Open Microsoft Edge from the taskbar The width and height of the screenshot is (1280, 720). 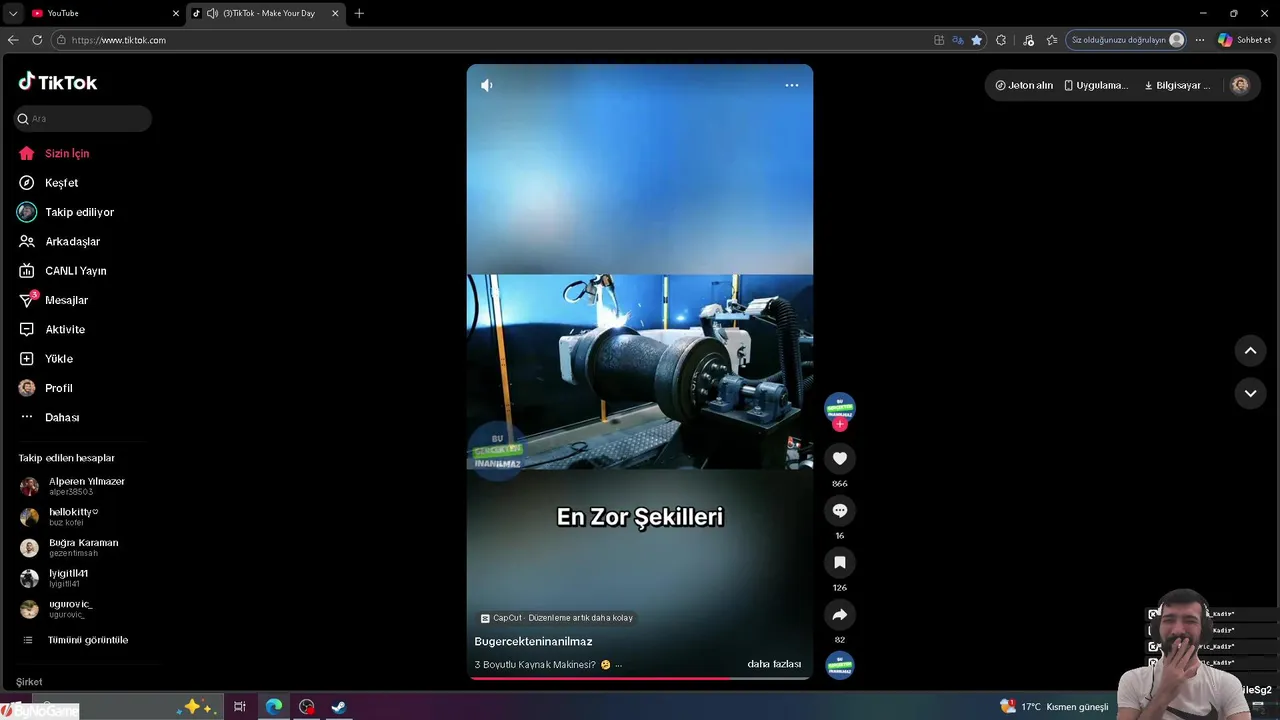tap(274, 707)
